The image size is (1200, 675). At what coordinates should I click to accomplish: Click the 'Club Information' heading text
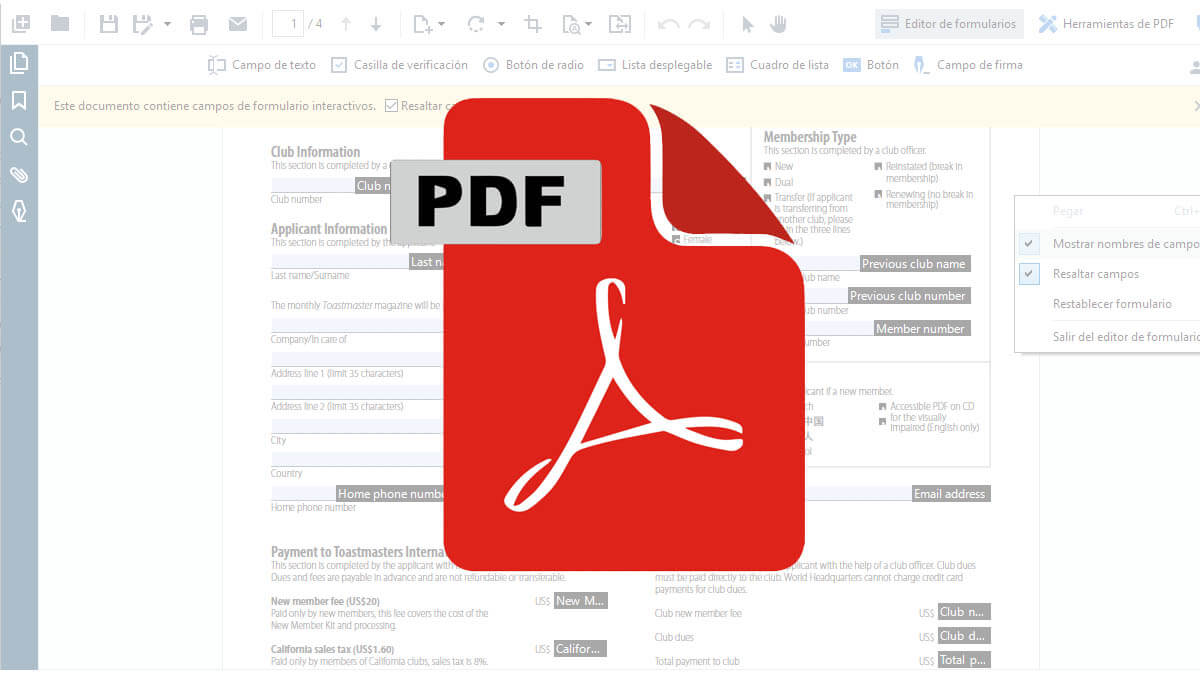[315, 152]
